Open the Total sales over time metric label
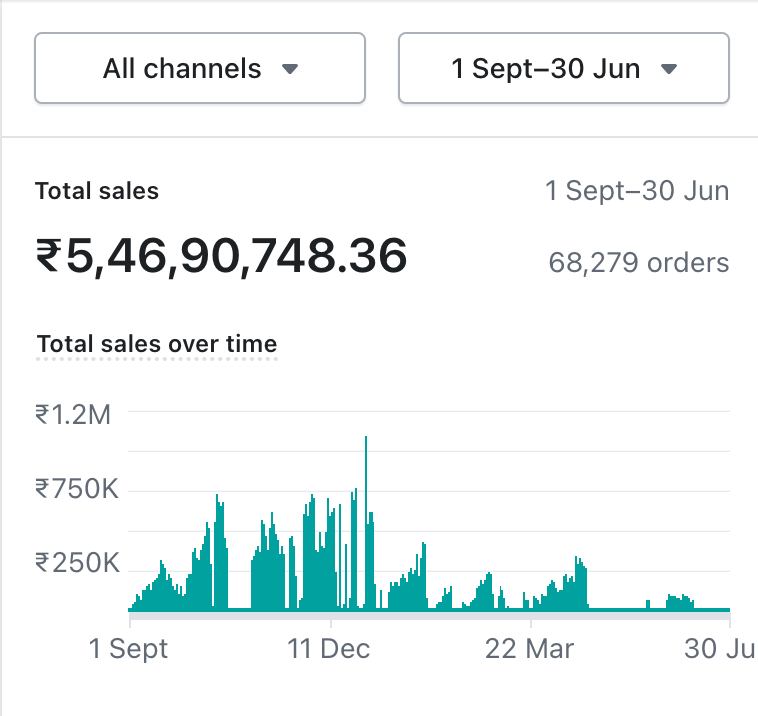The height and width of the screenshot is (716, 758). [157, 344]
